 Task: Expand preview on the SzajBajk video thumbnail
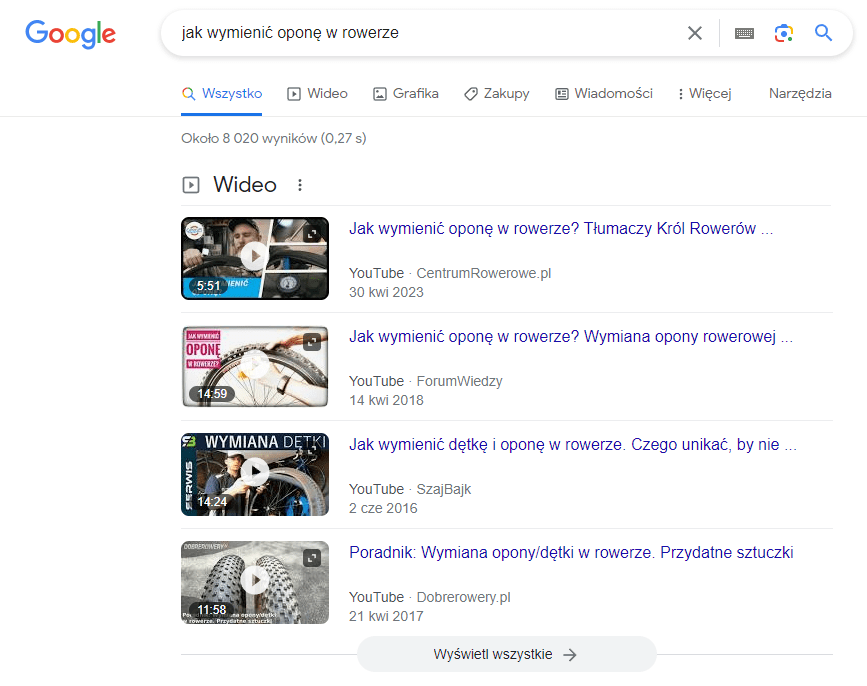point(313,449)
